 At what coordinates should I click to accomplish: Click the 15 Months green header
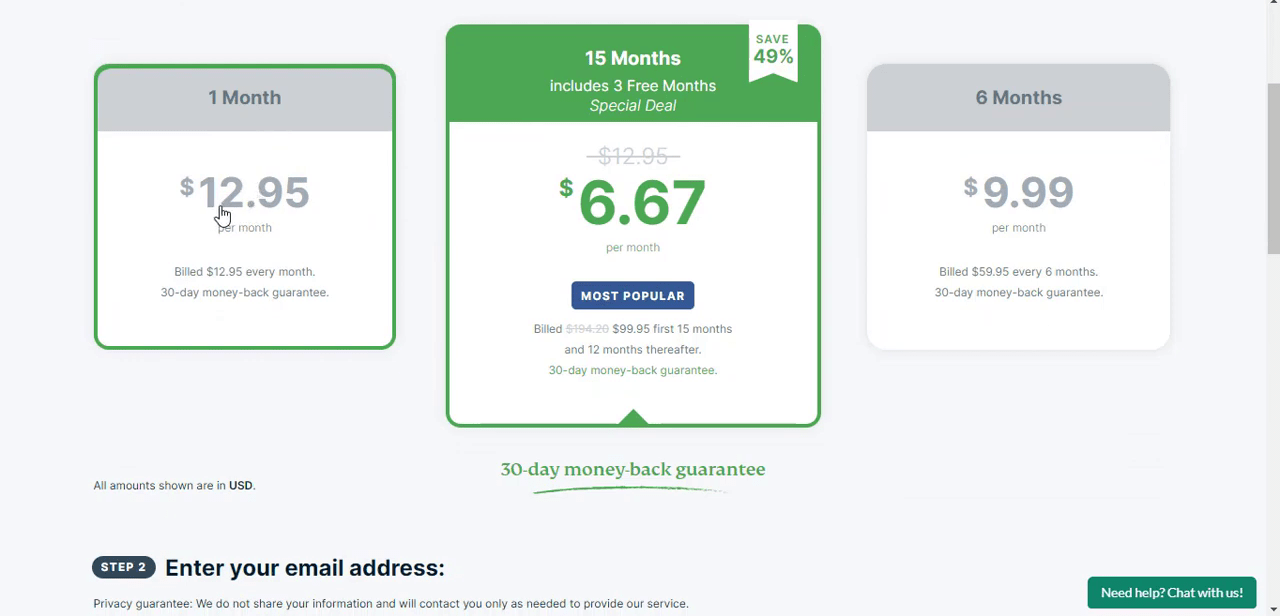[633, 74]
